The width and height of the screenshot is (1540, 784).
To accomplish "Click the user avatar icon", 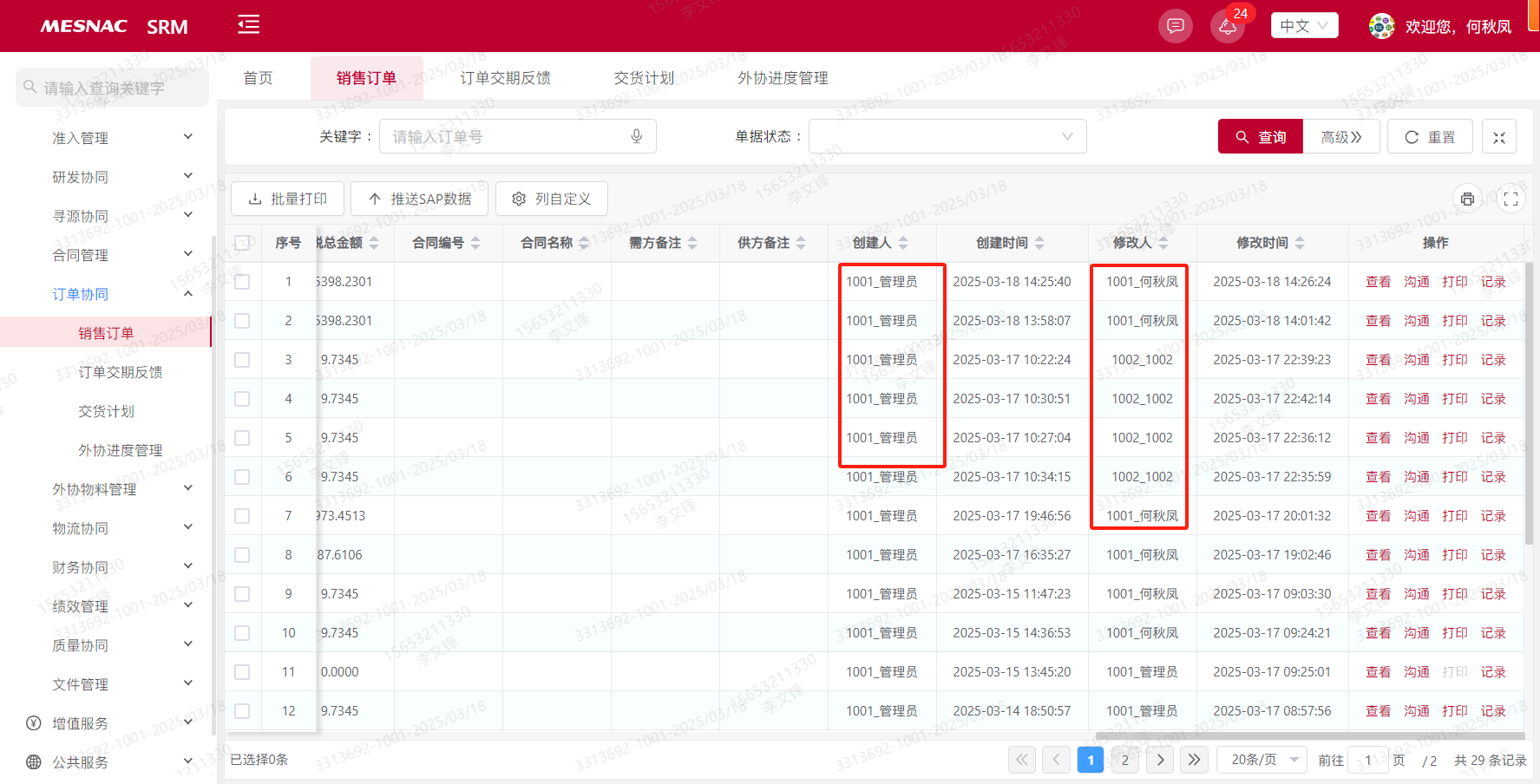I will tap(1382, 26).
